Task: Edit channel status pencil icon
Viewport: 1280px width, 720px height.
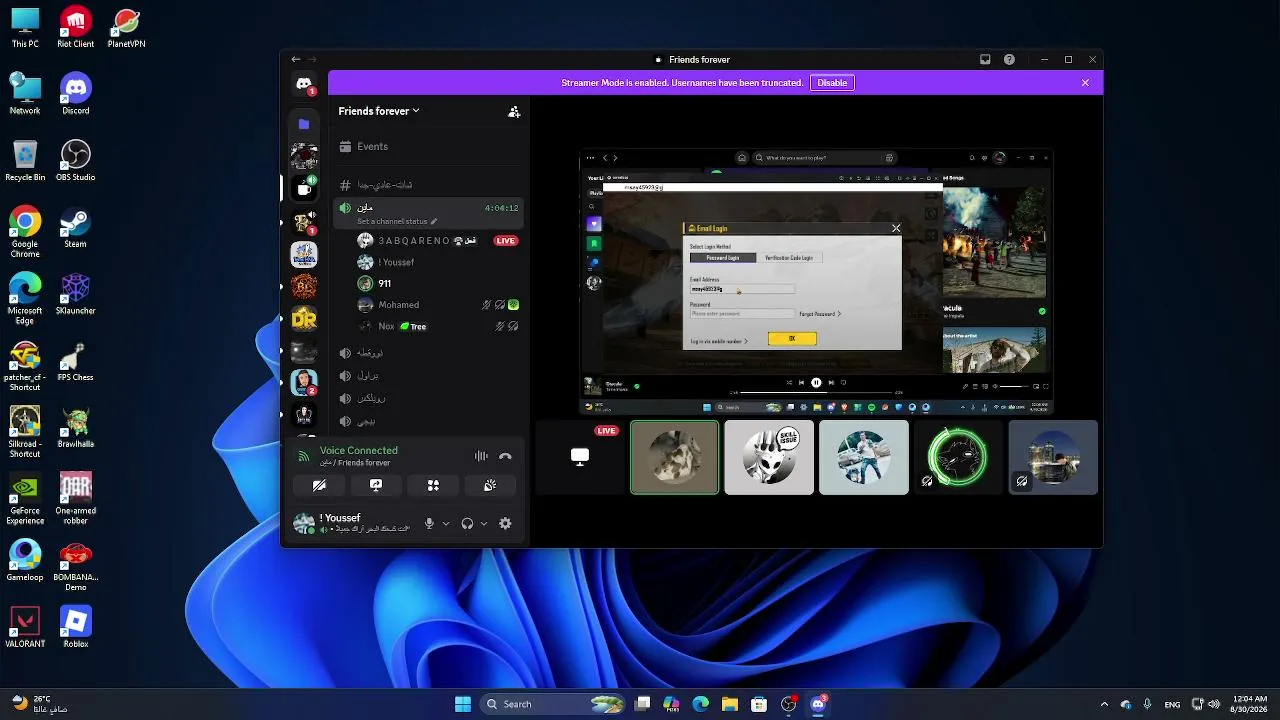Action: click(434, 221)
